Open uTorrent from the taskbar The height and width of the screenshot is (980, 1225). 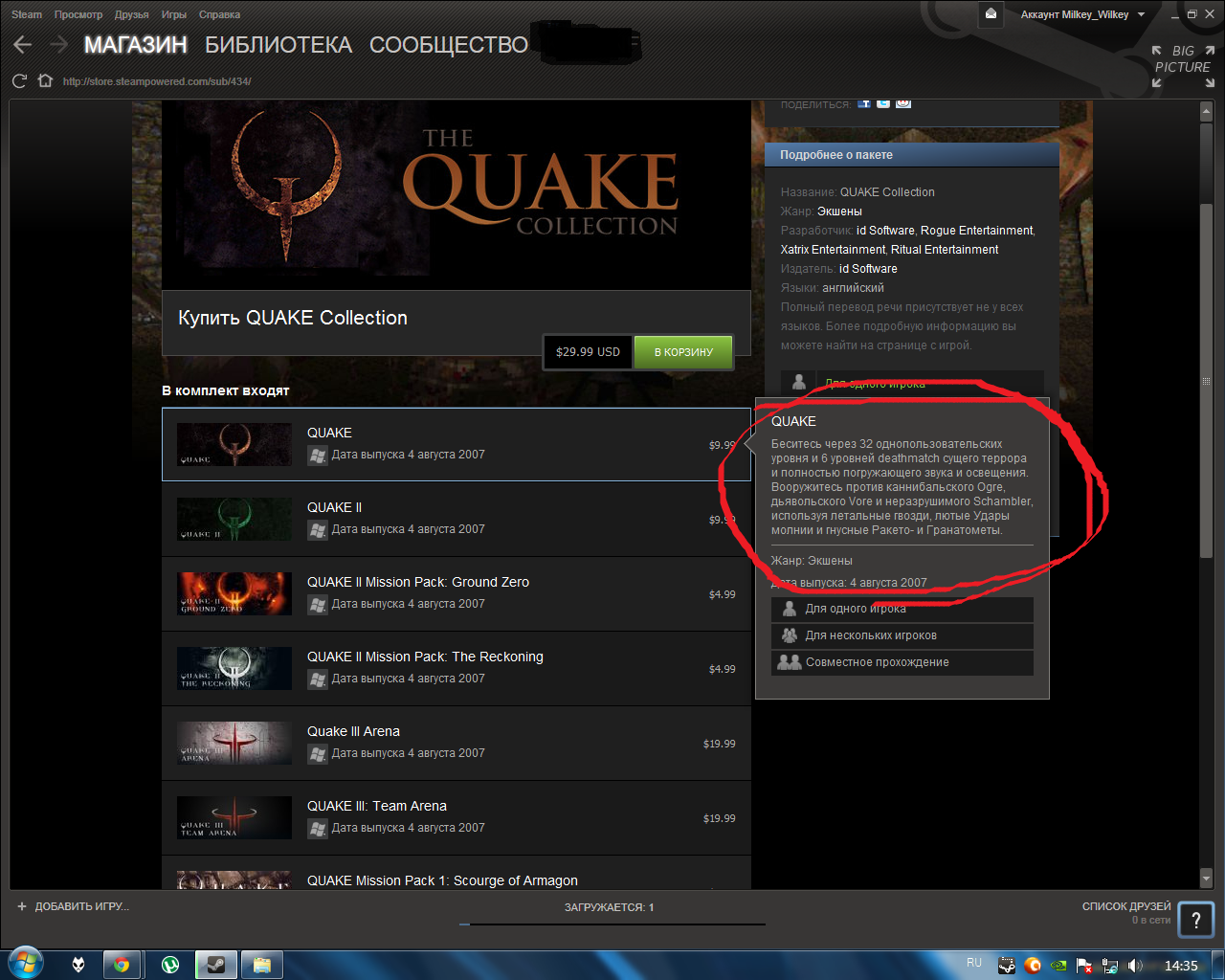170,965
